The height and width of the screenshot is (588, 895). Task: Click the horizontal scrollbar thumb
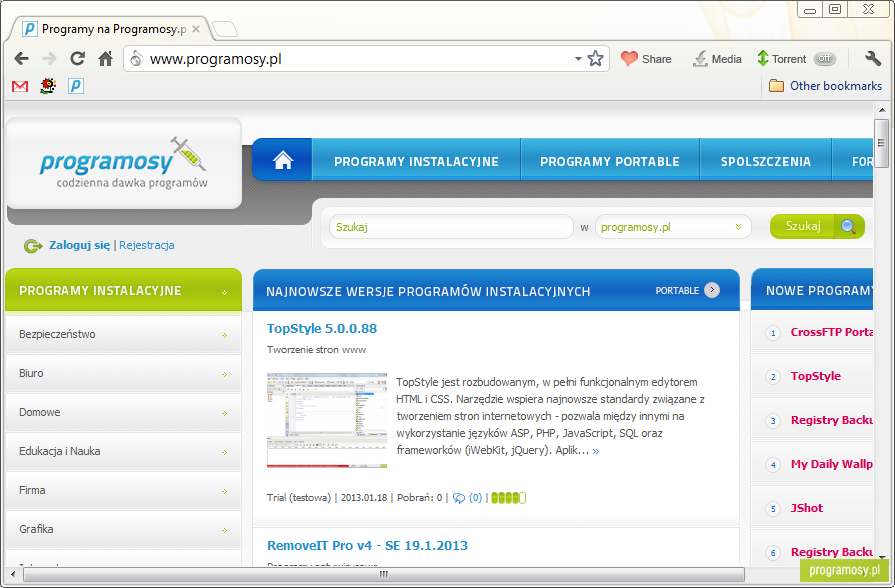pyautogui.click(x=384, y=574)
